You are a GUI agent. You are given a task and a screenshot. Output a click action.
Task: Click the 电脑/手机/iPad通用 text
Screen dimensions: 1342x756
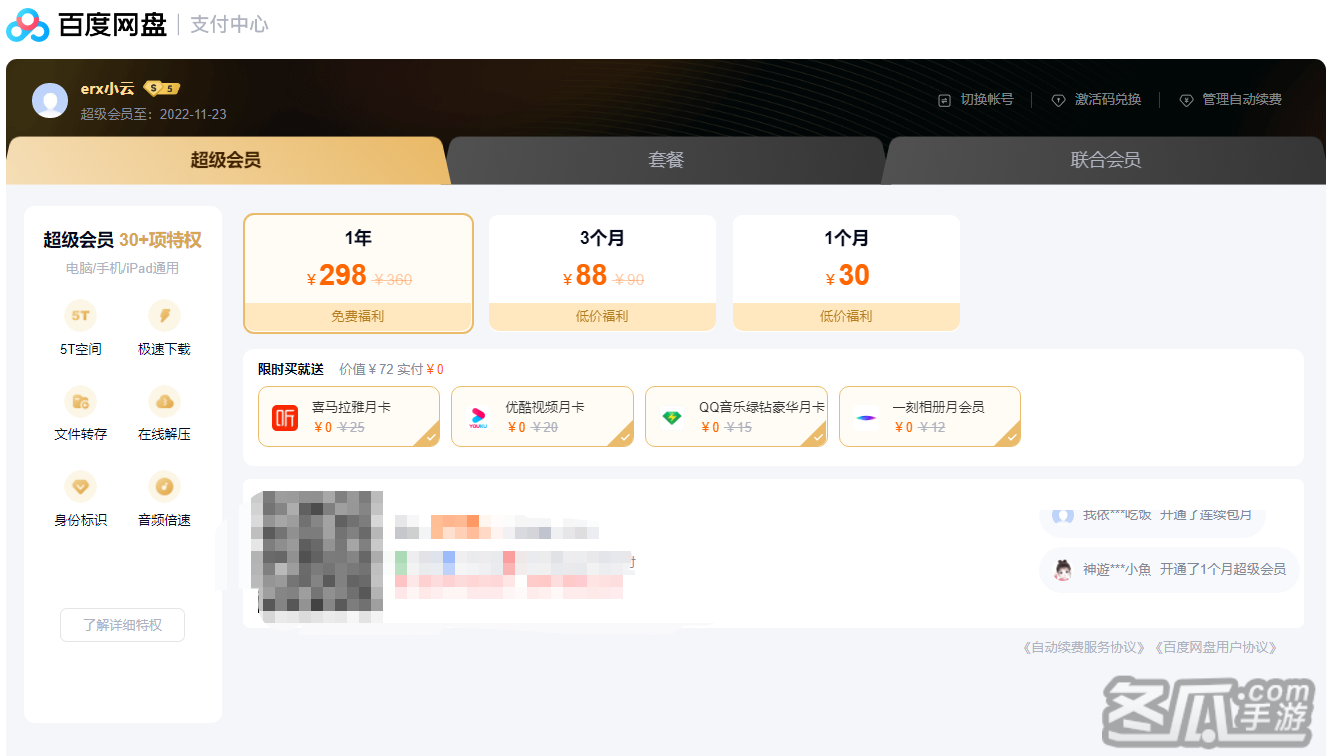[122, 268]
